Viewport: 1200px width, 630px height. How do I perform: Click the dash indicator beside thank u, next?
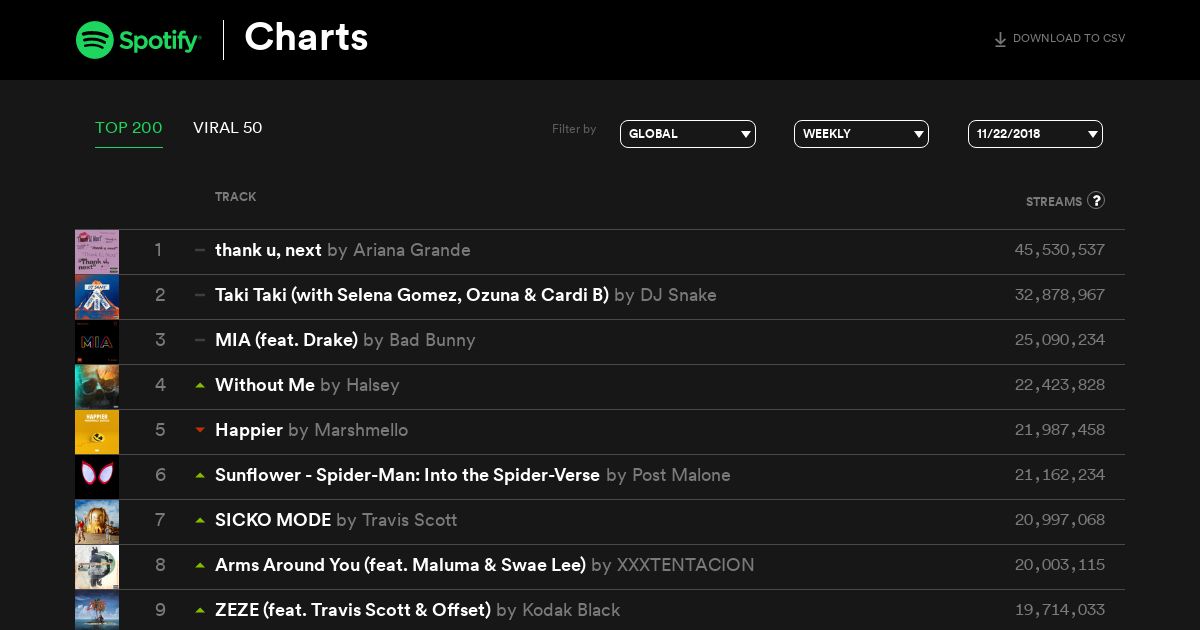tap(200, 250)
